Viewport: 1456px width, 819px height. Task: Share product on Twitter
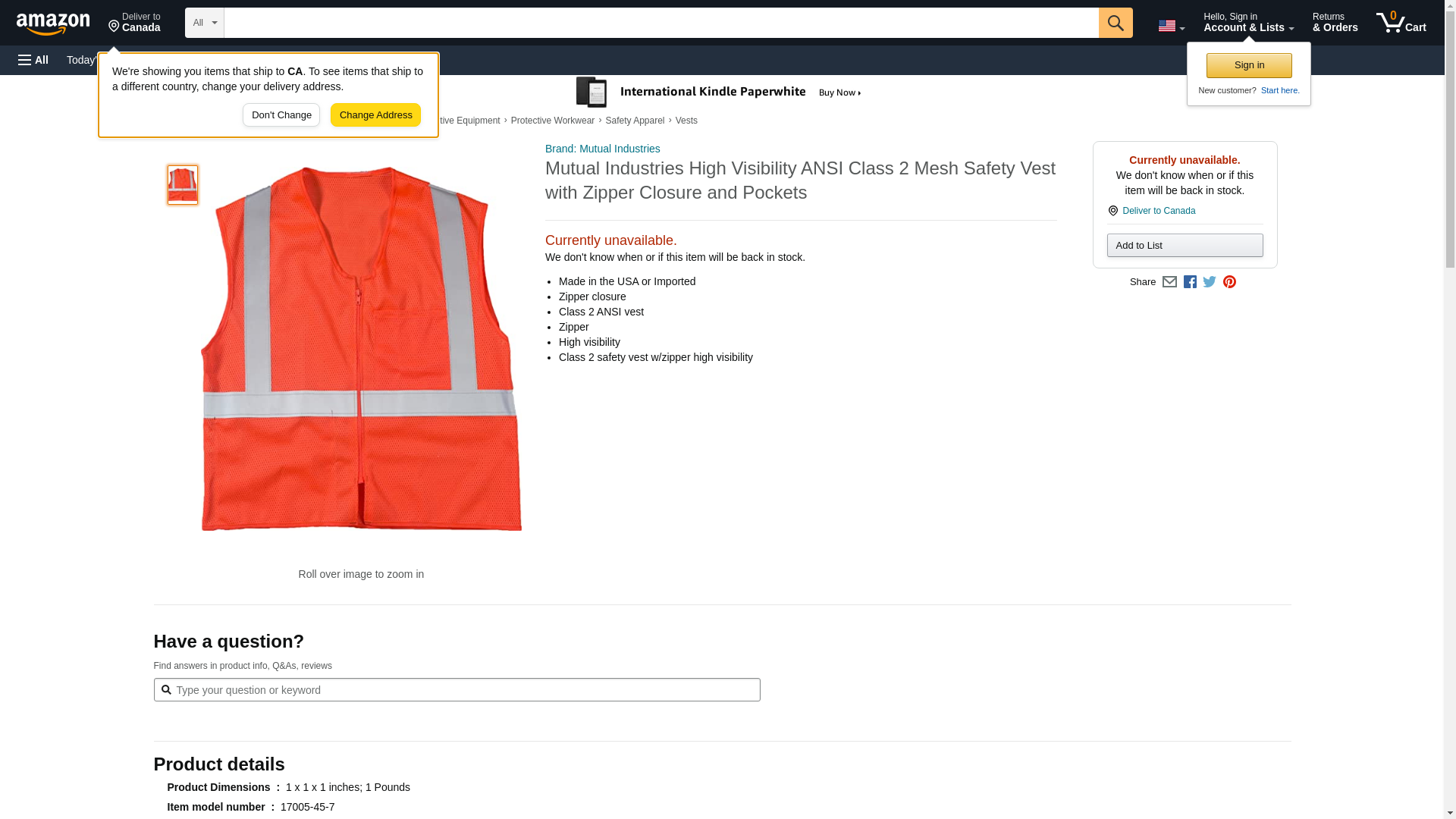coord(1210,282)
